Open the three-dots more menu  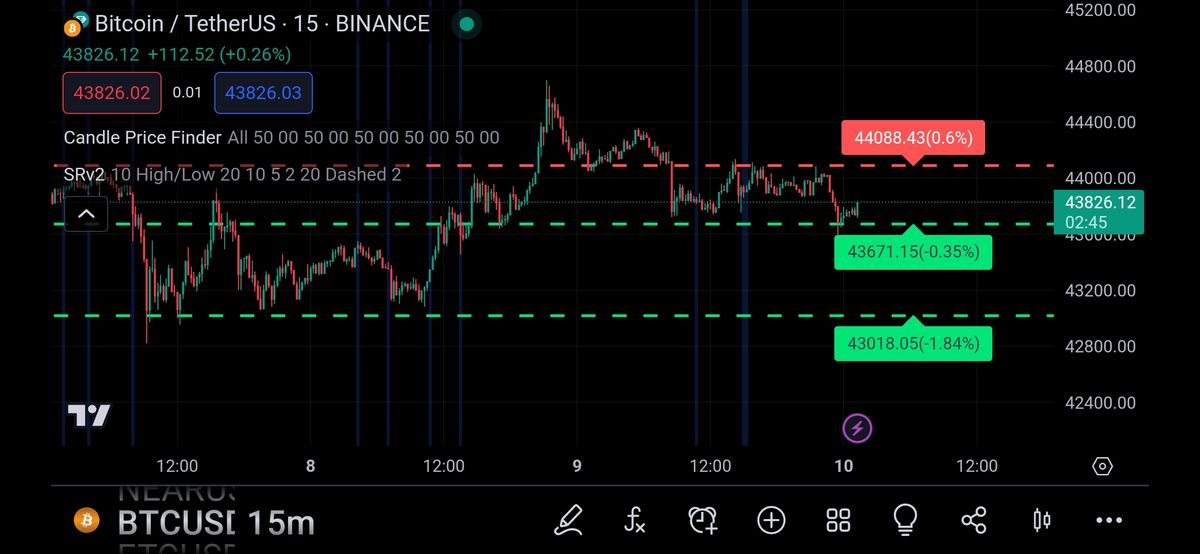tap(1109, 519)
